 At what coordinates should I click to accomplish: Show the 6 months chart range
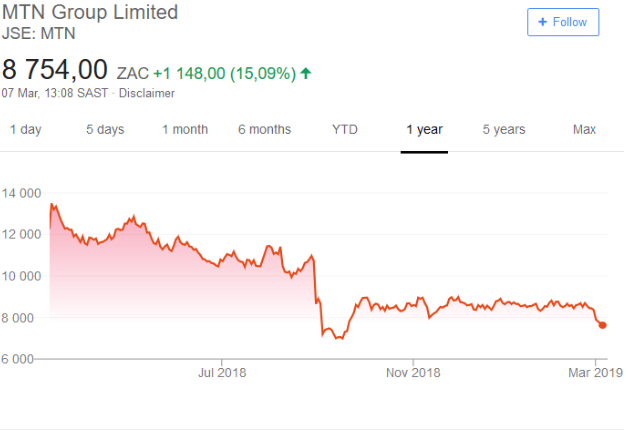pyautogui.click(x=264, y=130)
